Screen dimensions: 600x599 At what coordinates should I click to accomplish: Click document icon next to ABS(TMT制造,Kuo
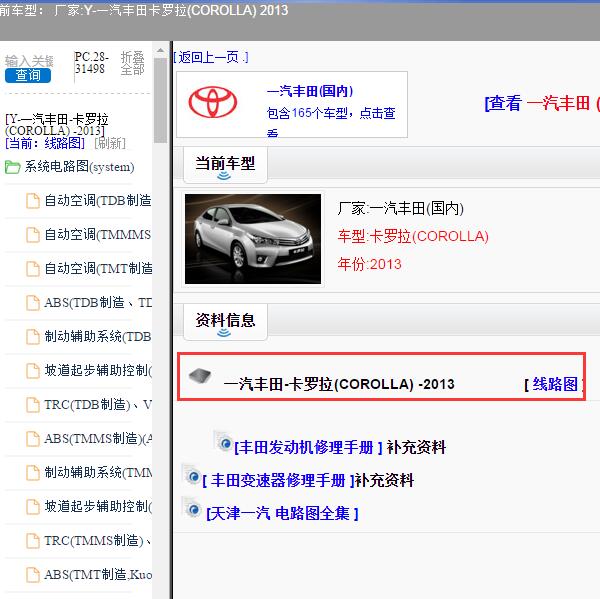click(33, 575)
